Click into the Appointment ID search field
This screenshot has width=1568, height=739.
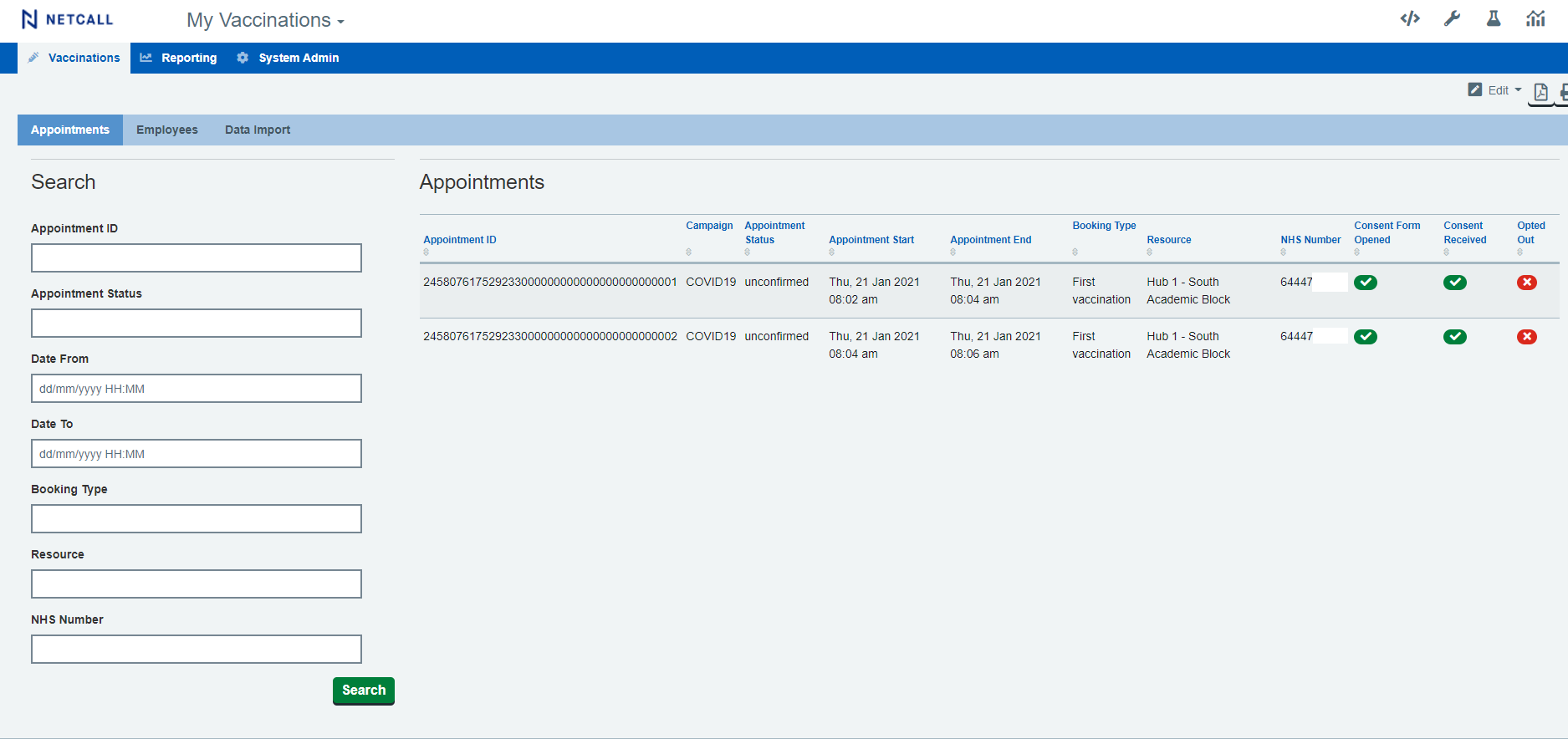coord(197,258)
